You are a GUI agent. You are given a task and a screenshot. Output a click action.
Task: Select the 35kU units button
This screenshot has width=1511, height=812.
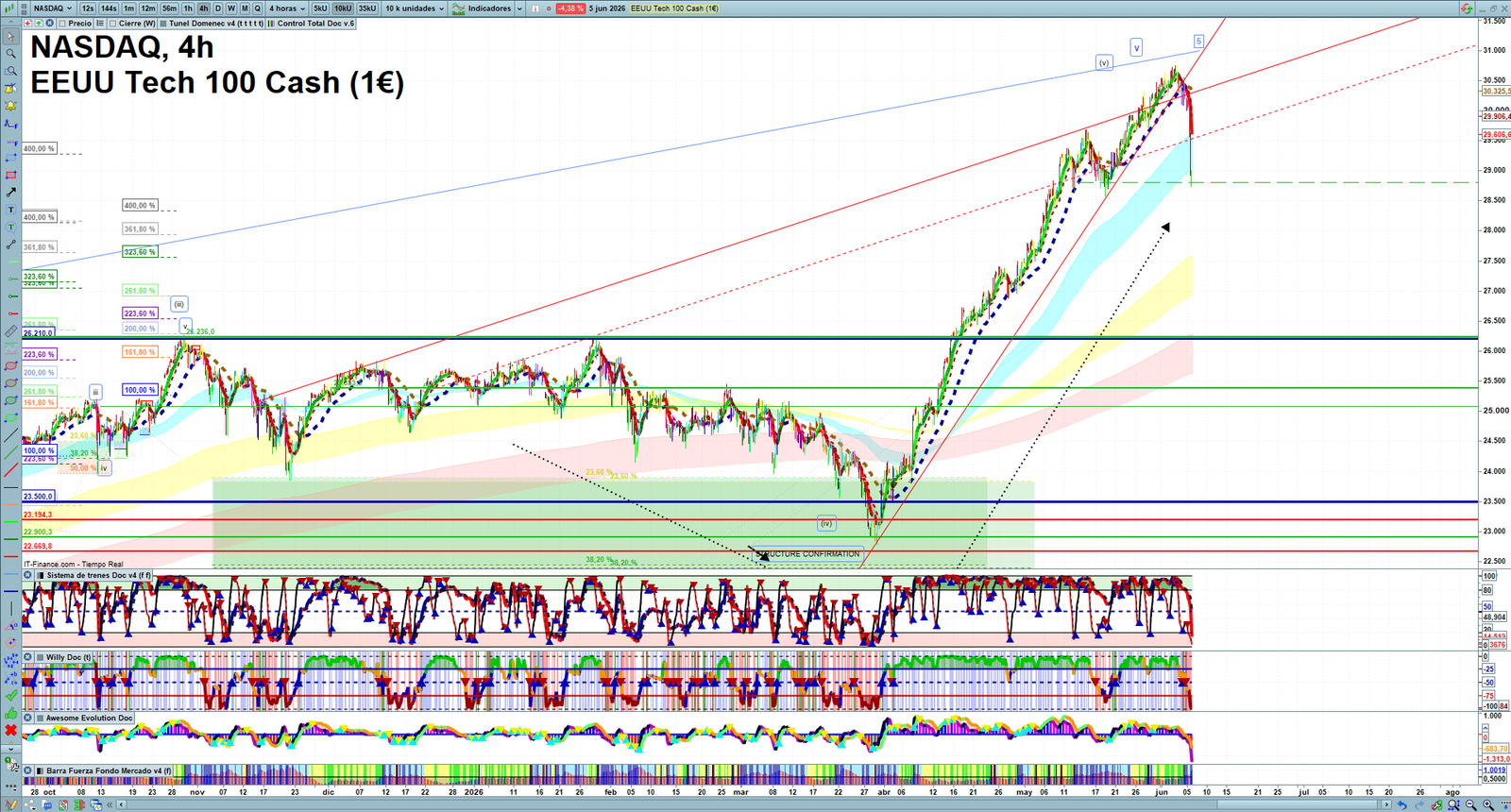(x=366, y=8)
